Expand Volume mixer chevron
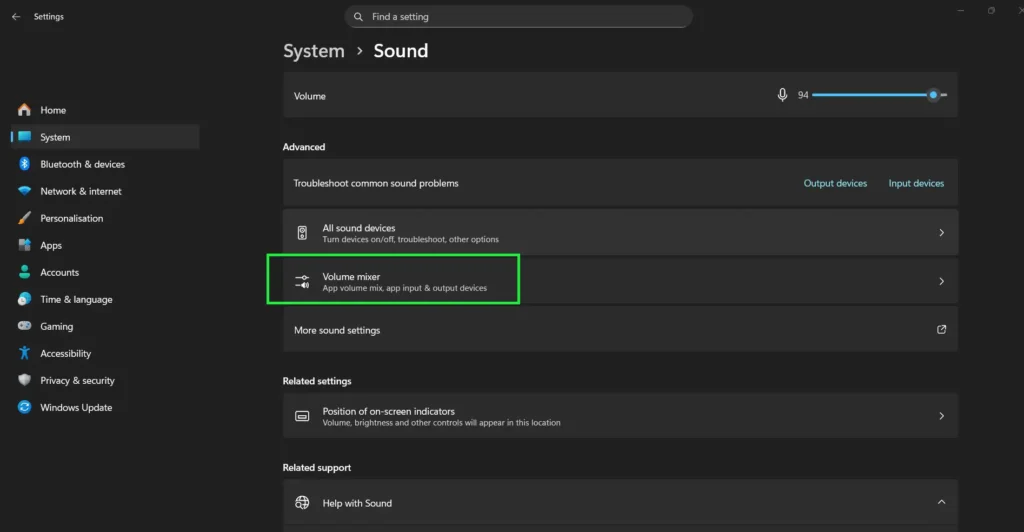 click(x=941, y=281)
